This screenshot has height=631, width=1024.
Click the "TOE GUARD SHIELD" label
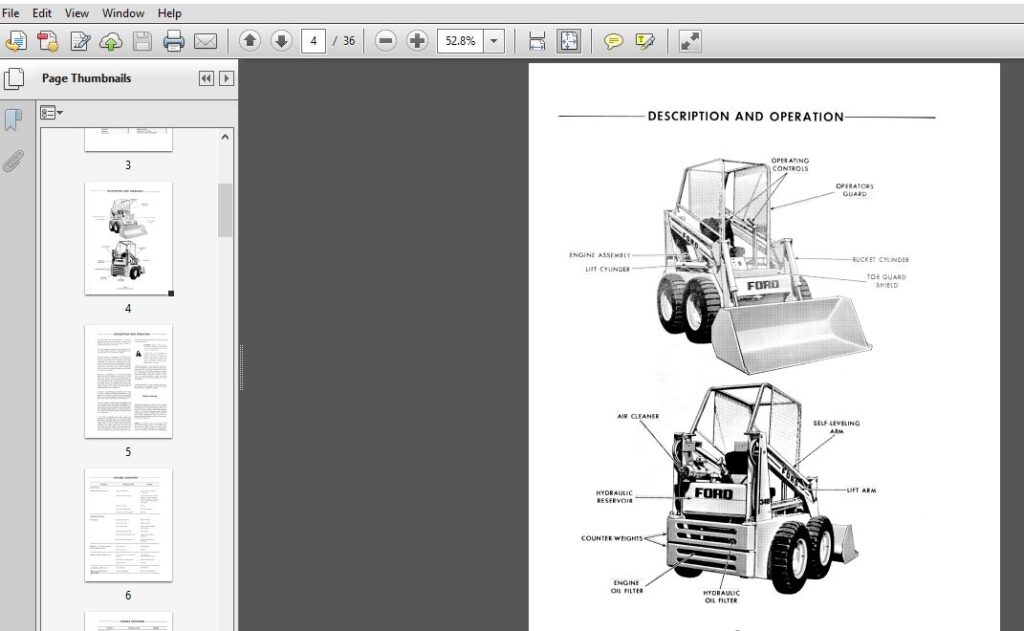(x=886, y=281)
